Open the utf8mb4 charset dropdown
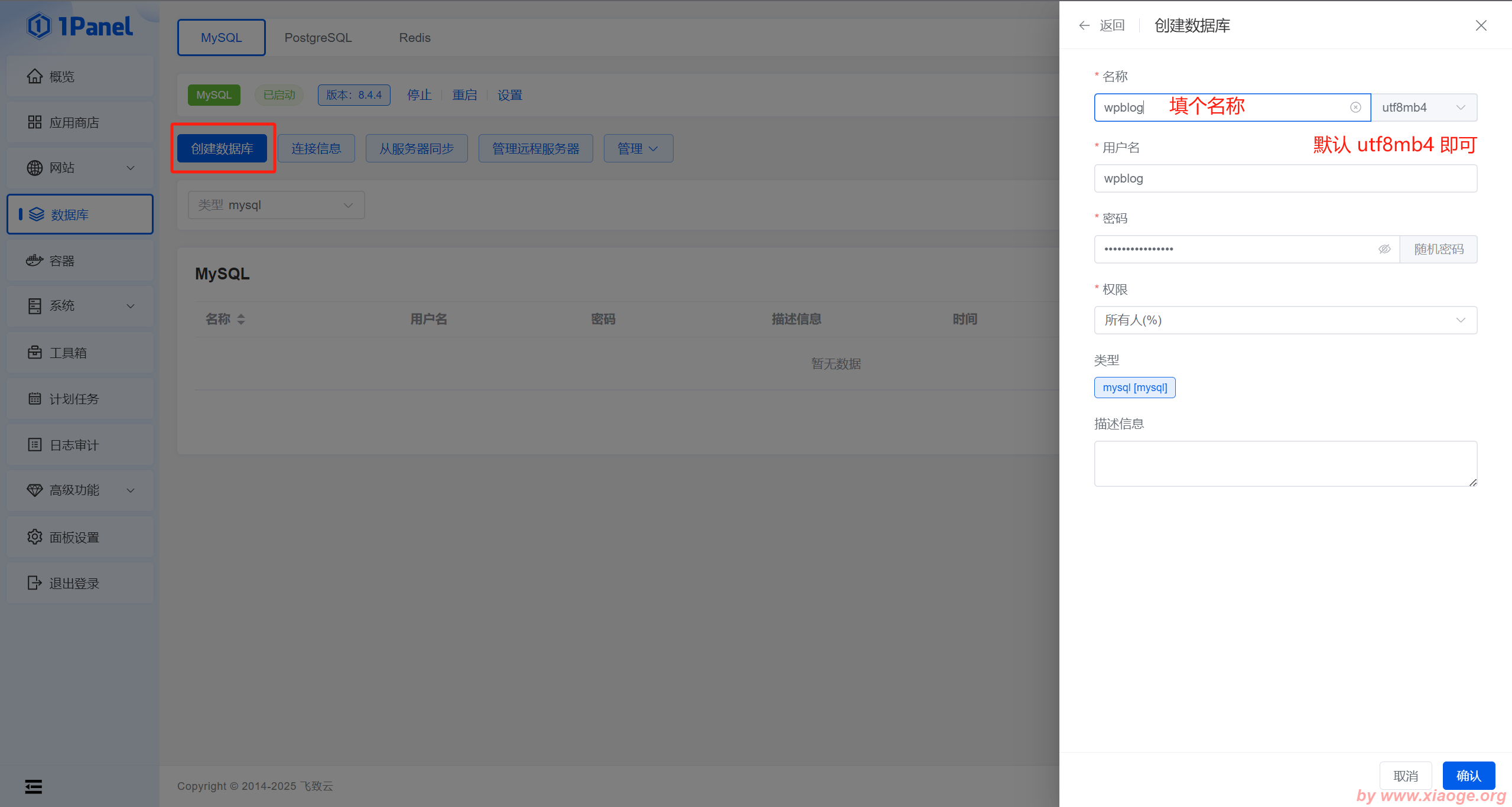This screenshot has width=1512, height=807. point(1423,108)
